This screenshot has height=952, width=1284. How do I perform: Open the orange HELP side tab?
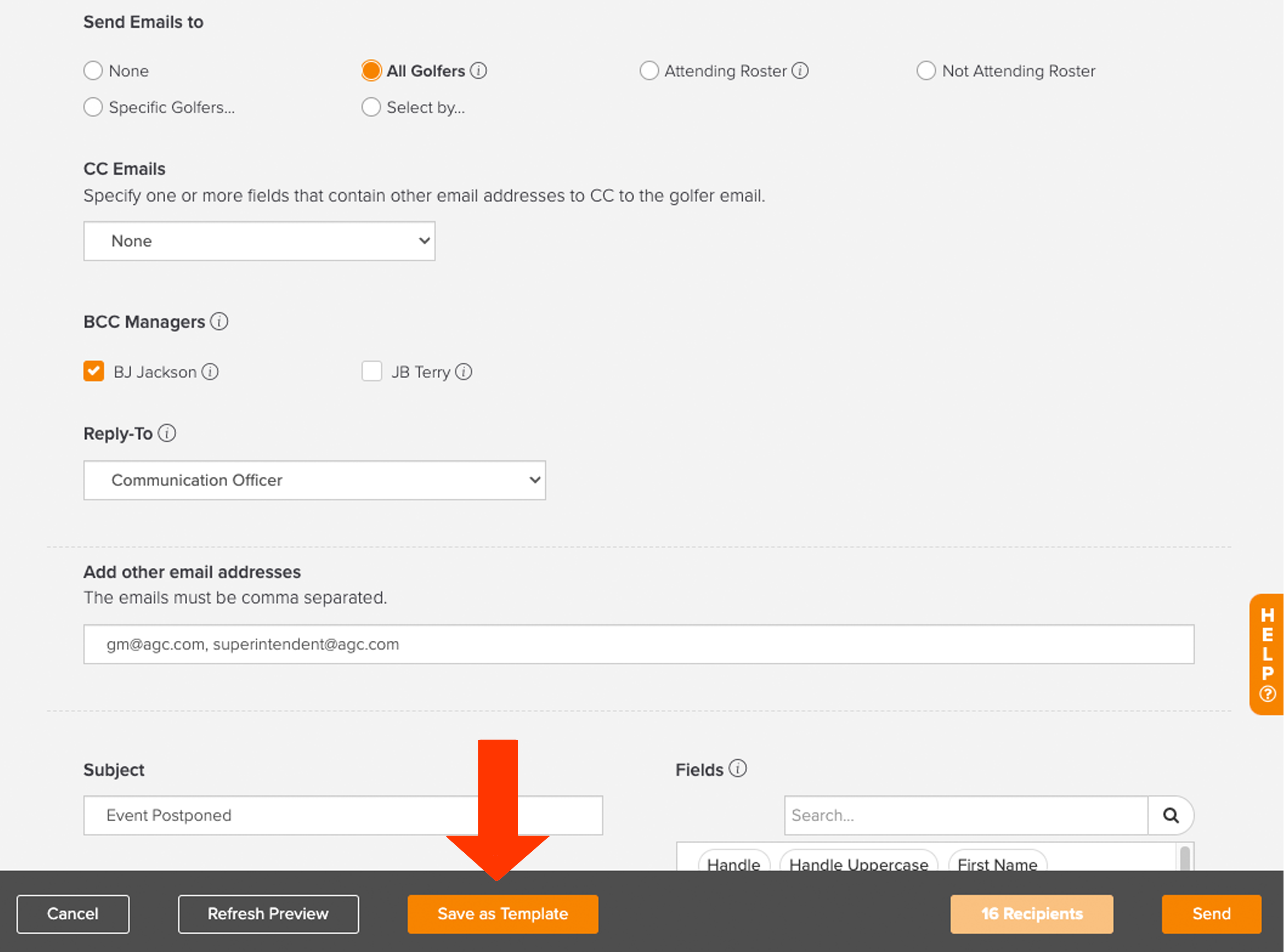pyautogui.click(x=1267, y=654)
